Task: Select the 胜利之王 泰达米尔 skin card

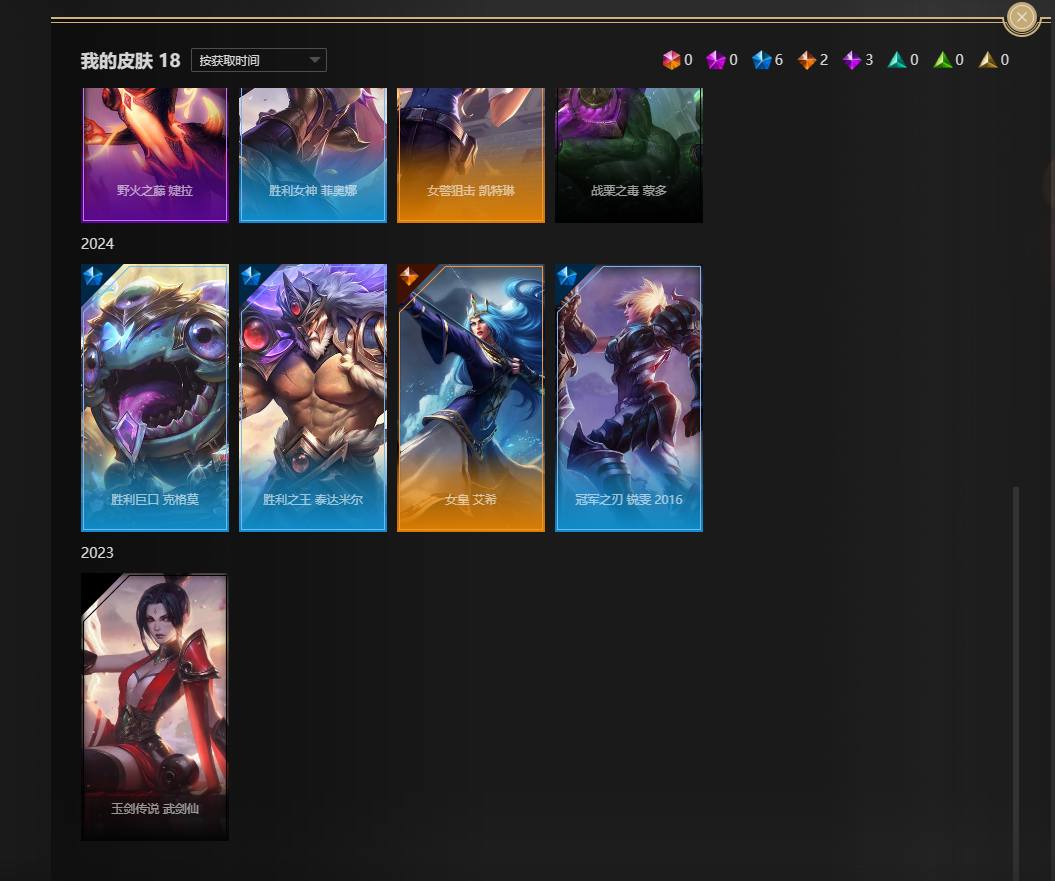Action: (x=313, y=398)
